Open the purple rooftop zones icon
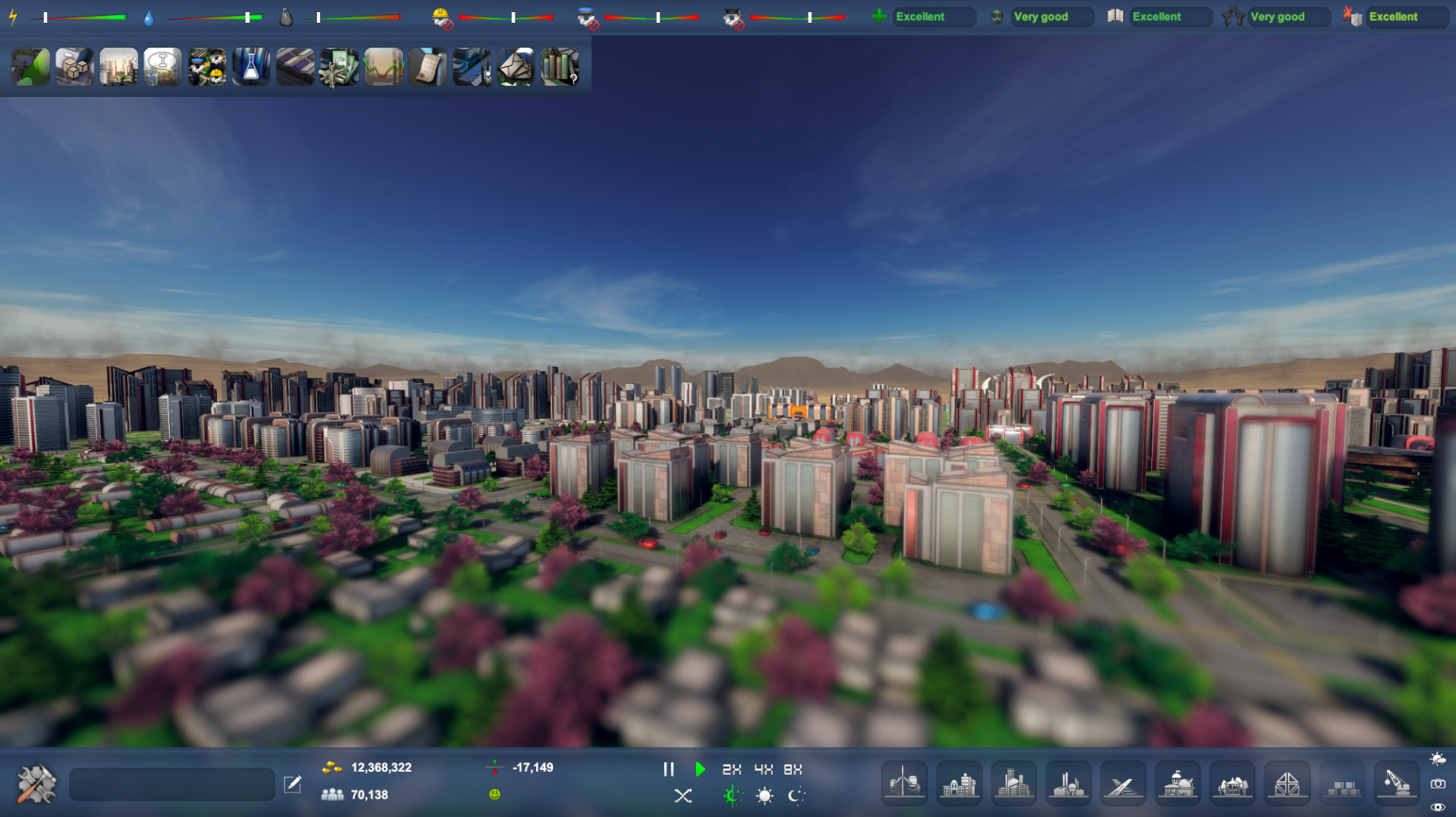The image size is (1456, 817). click(295, 67)
